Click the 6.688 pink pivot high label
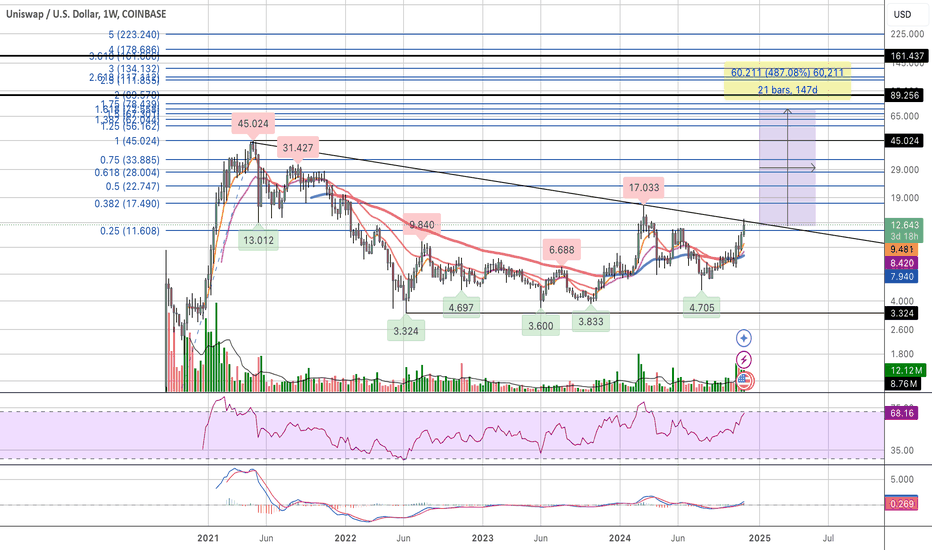 pos(562,250)
